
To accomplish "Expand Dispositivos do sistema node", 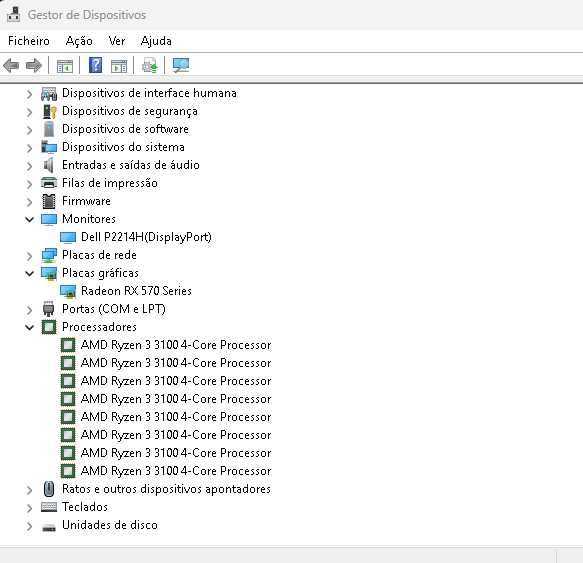I will (29, 148).
